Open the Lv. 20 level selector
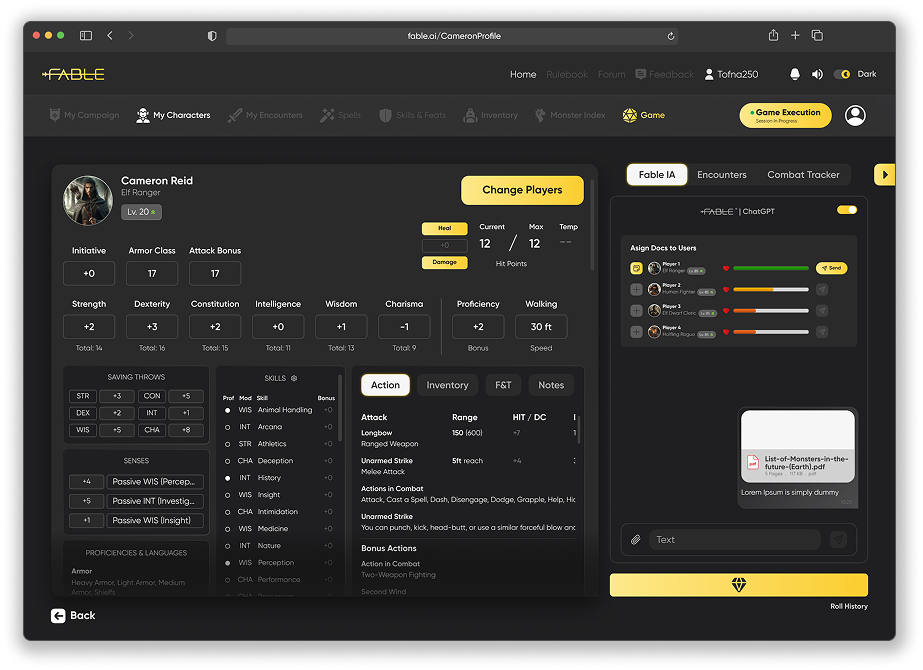923x670 pixels. click(142, 212)
